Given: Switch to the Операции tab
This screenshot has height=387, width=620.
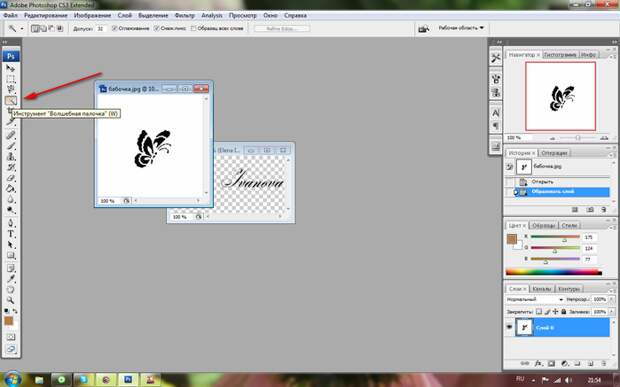Looking at the screenshot, I should (x=554, y=153).
